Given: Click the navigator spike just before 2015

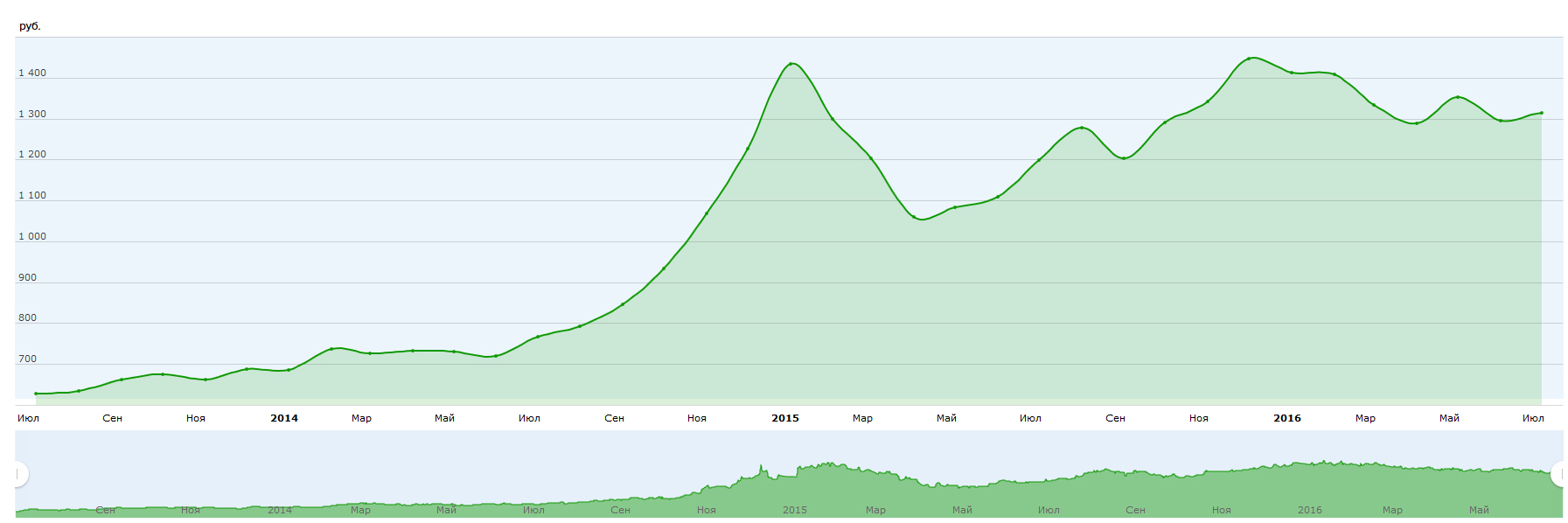Looking at the screenshot, I should [762, 467].
